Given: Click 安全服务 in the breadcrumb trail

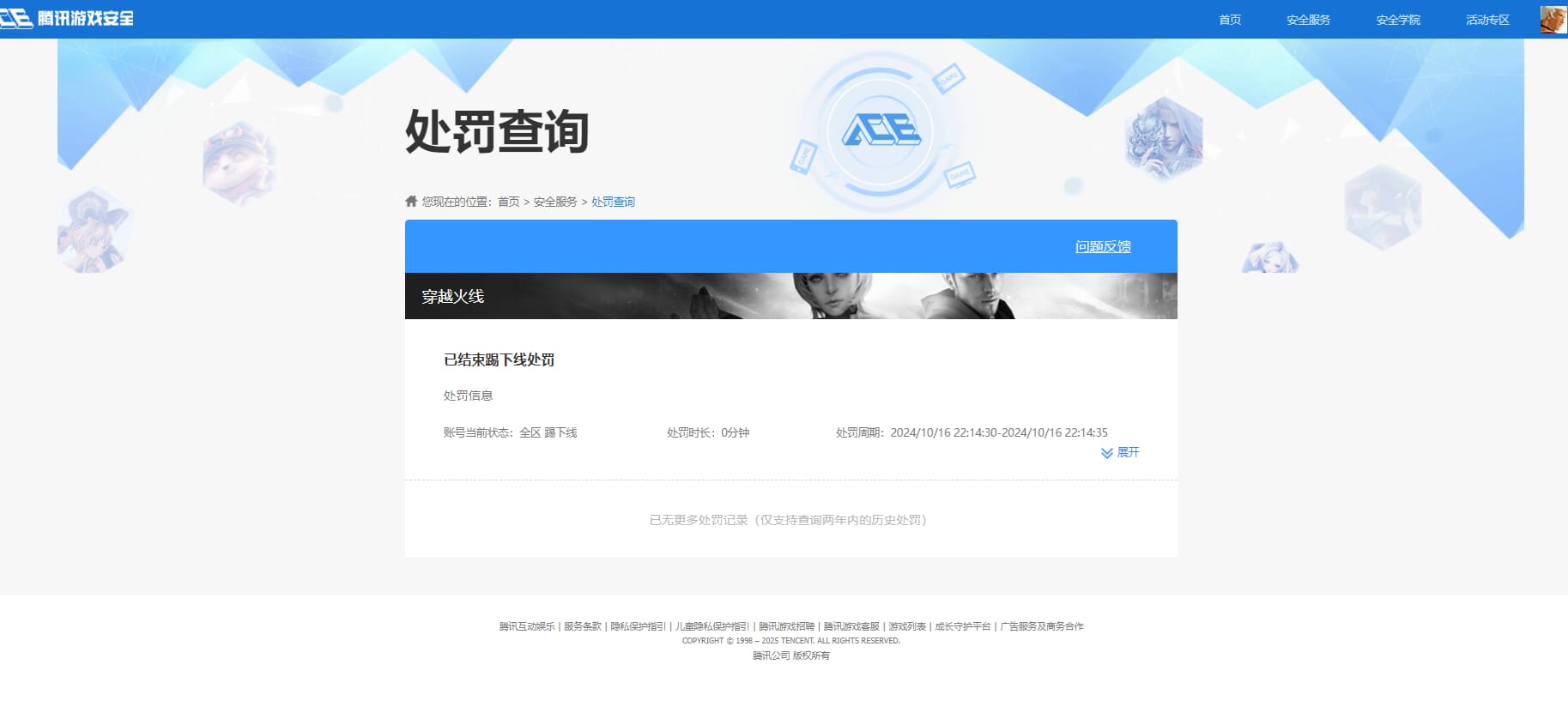Looking at the screenshot, I should (555, 202).
